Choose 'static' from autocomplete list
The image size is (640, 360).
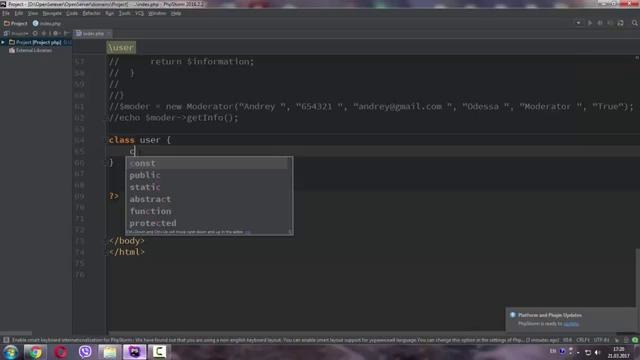[209, 187]
